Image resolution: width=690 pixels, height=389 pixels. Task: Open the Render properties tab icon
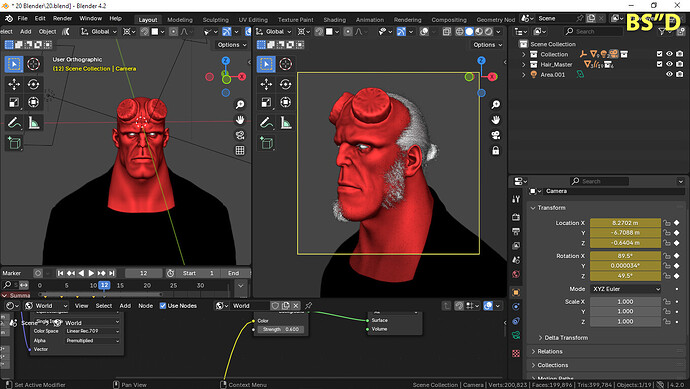coord(516,217)
